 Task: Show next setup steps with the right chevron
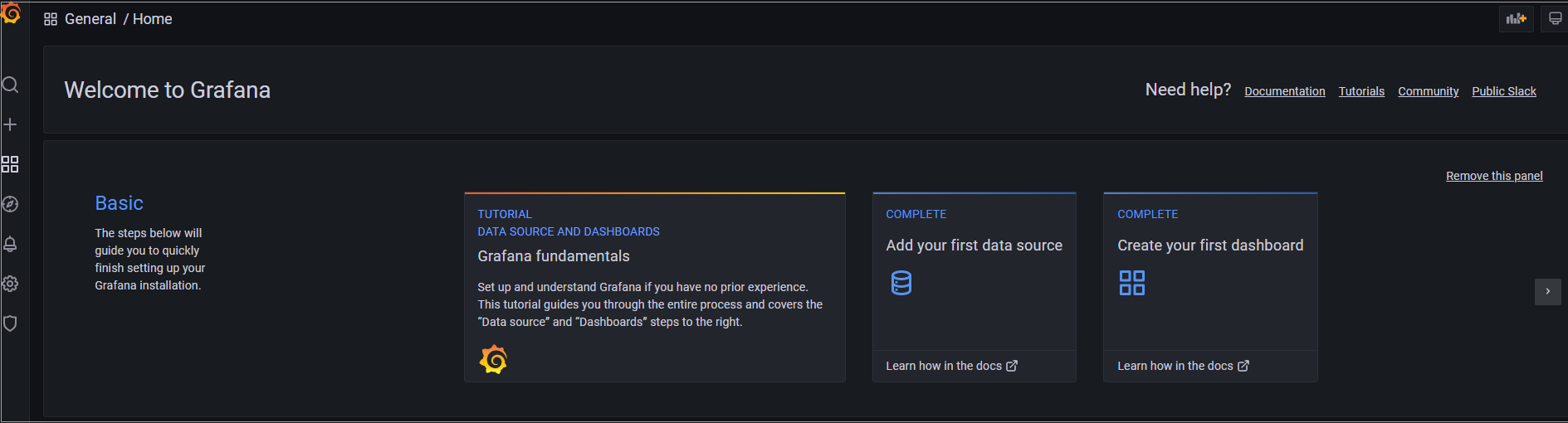[x=1548, y=291]
